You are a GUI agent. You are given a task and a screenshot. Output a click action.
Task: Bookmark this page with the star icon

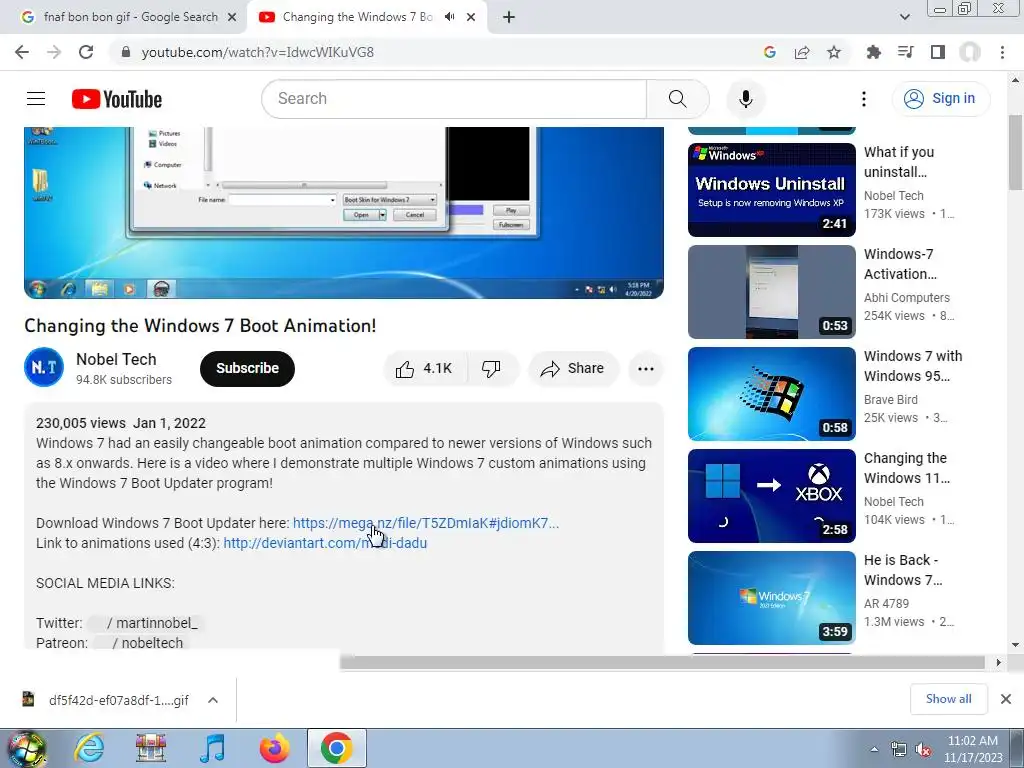click(834, 52)
